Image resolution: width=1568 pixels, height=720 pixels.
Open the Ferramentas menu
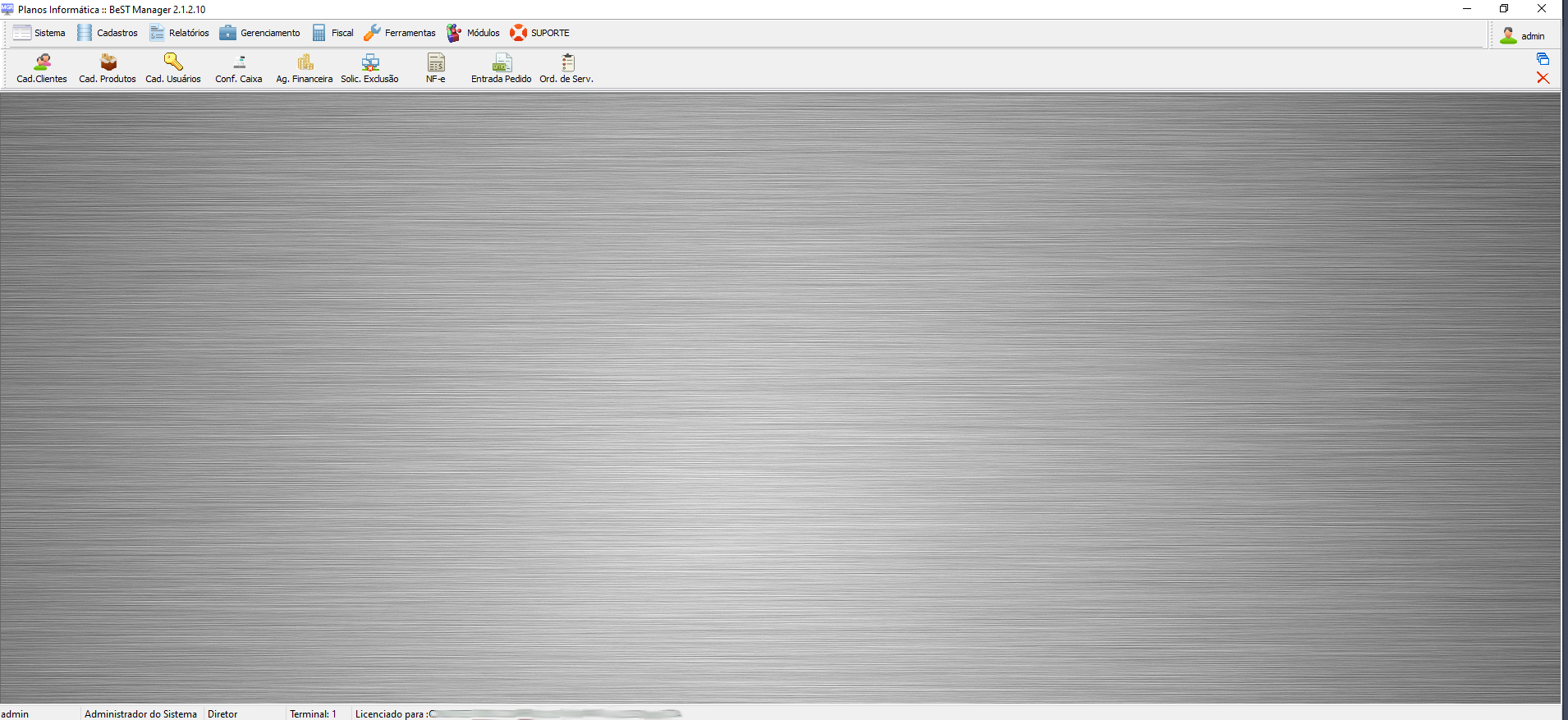tap(401, 33)
